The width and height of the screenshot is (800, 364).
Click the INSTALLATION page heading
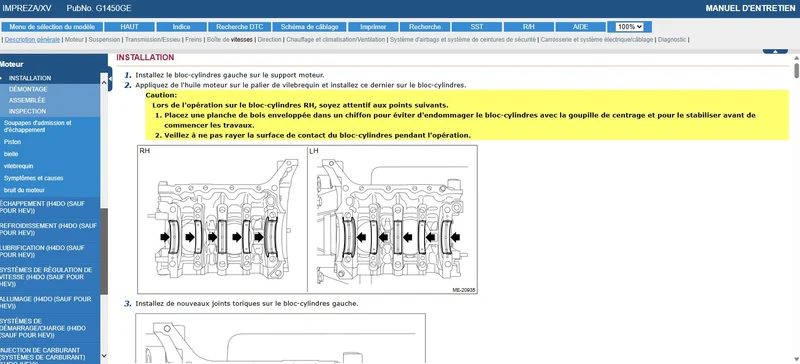pyautogui.click(x=145, y=58)
